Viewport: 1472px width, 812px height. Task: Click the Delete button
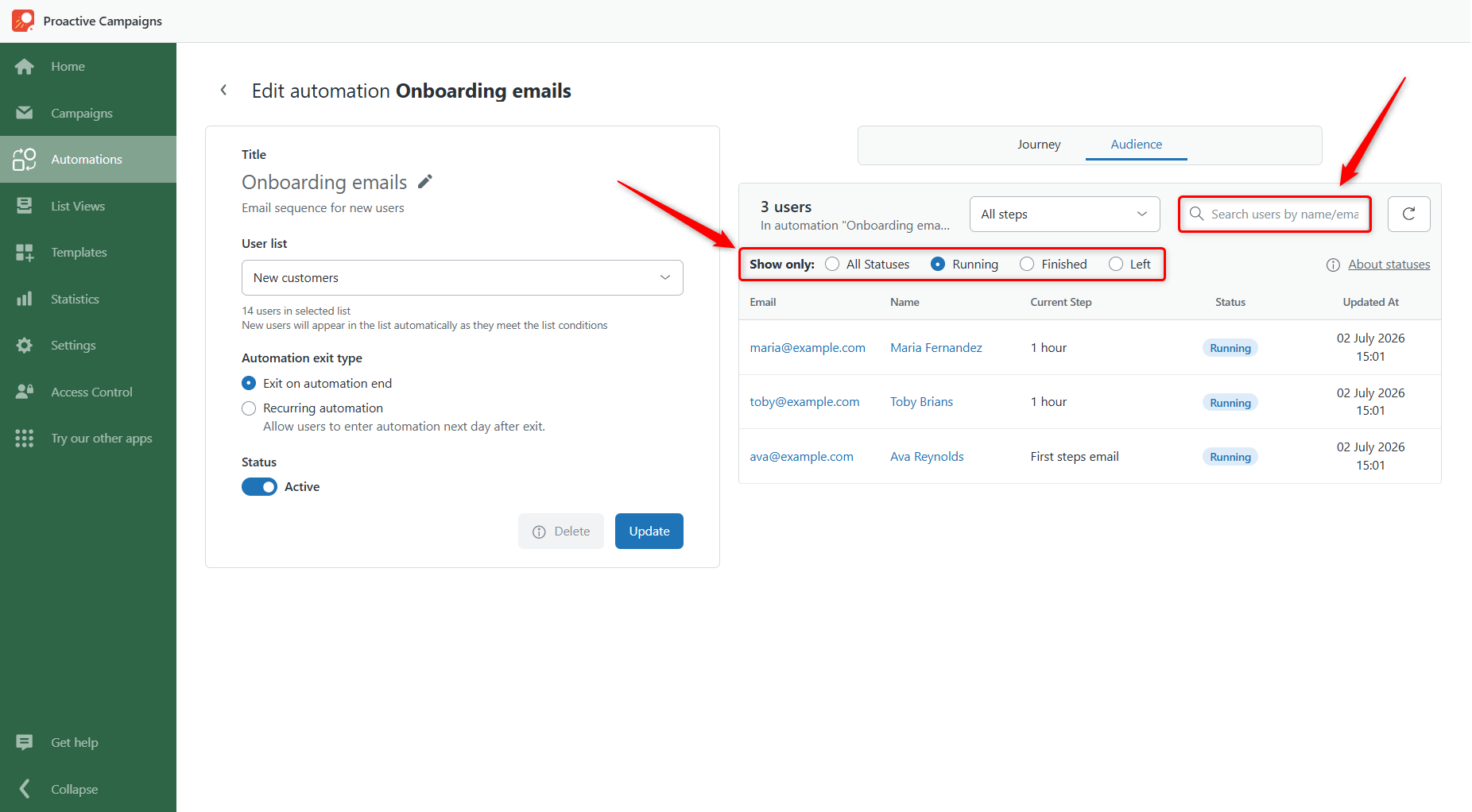tap(561, 532)
